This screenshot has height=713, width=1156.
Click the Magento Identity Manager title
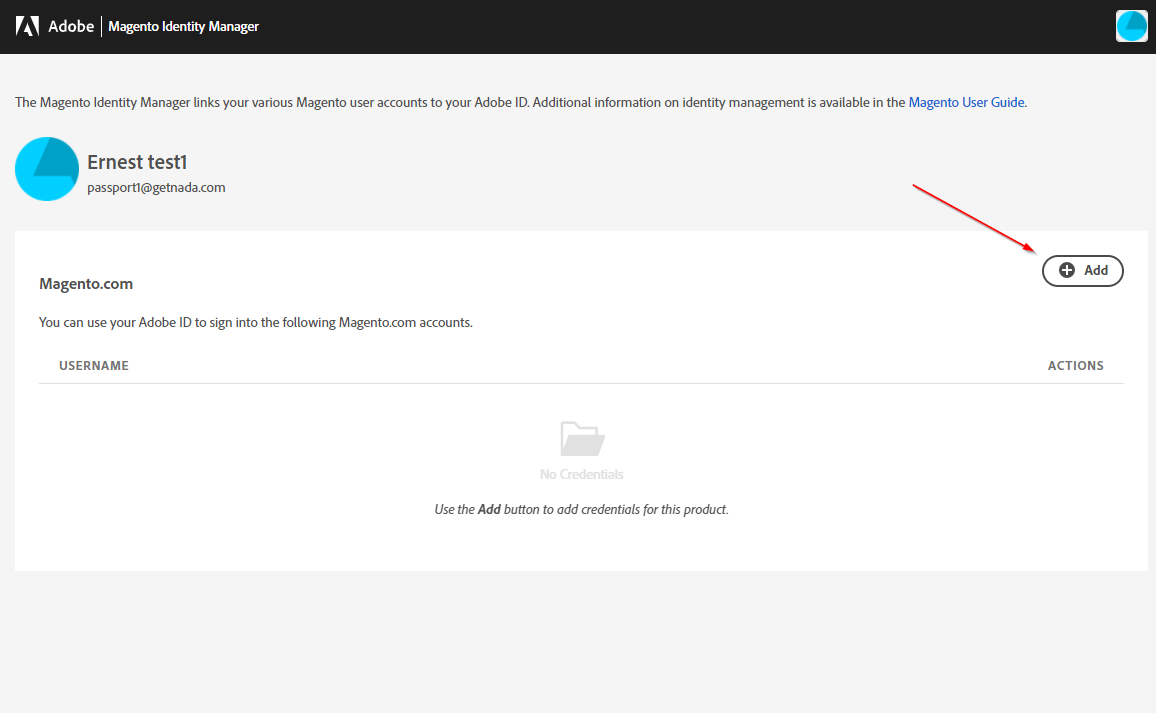point(184,27)
